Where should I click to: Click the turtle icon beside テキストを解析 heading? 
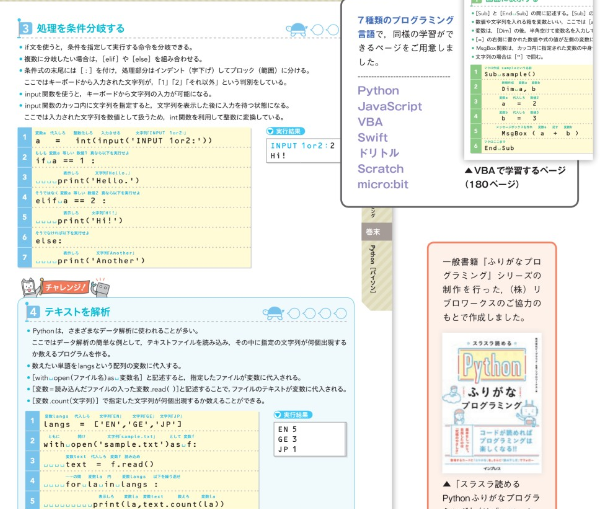273,313
